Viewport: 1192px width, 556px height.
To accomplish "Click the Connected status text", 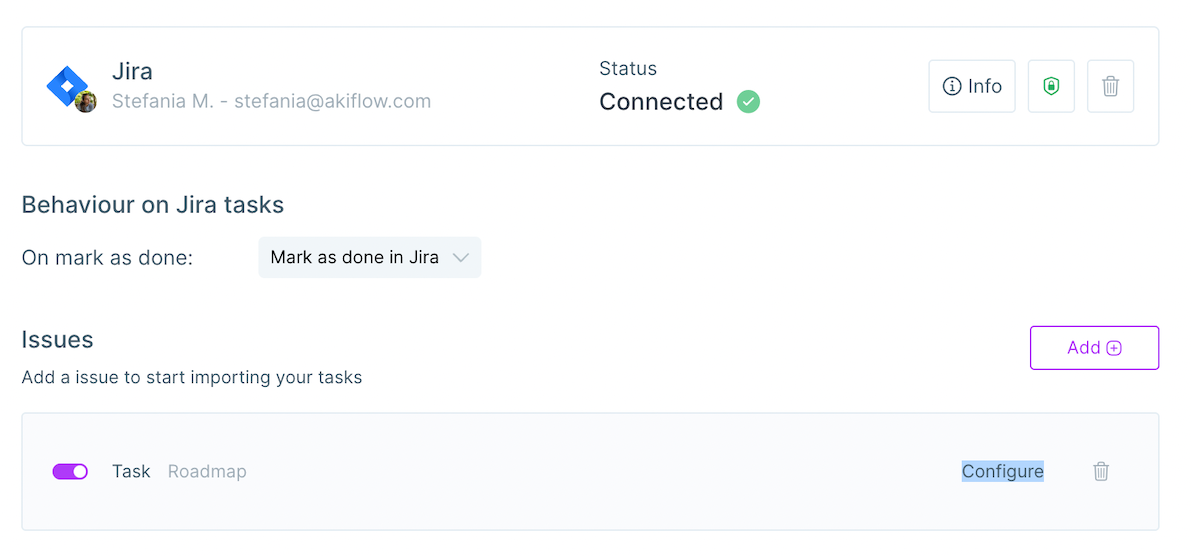I will point(661,101).
